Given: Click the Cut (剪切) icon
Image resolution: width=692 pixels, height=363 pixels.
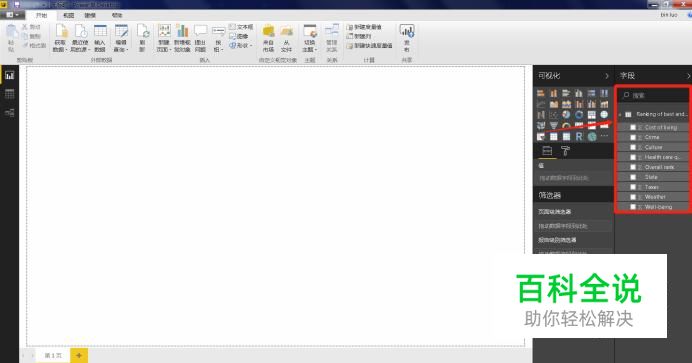Looking at the screenshot, I should coord(25,27).
